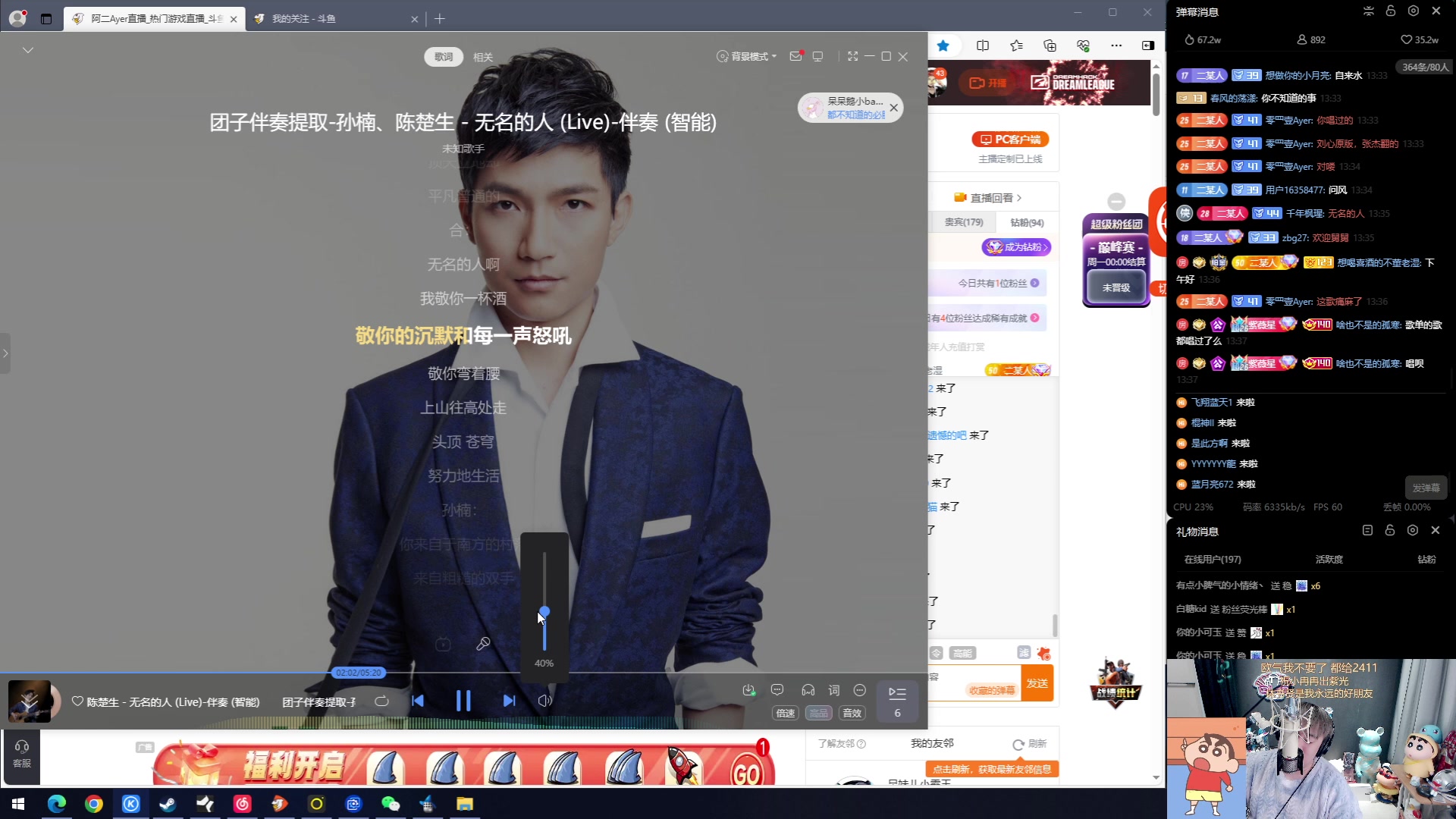Click the browser favorite star icon
Image resolution: width=1456 pixels, height=819 pixels.
click(943, 45)
